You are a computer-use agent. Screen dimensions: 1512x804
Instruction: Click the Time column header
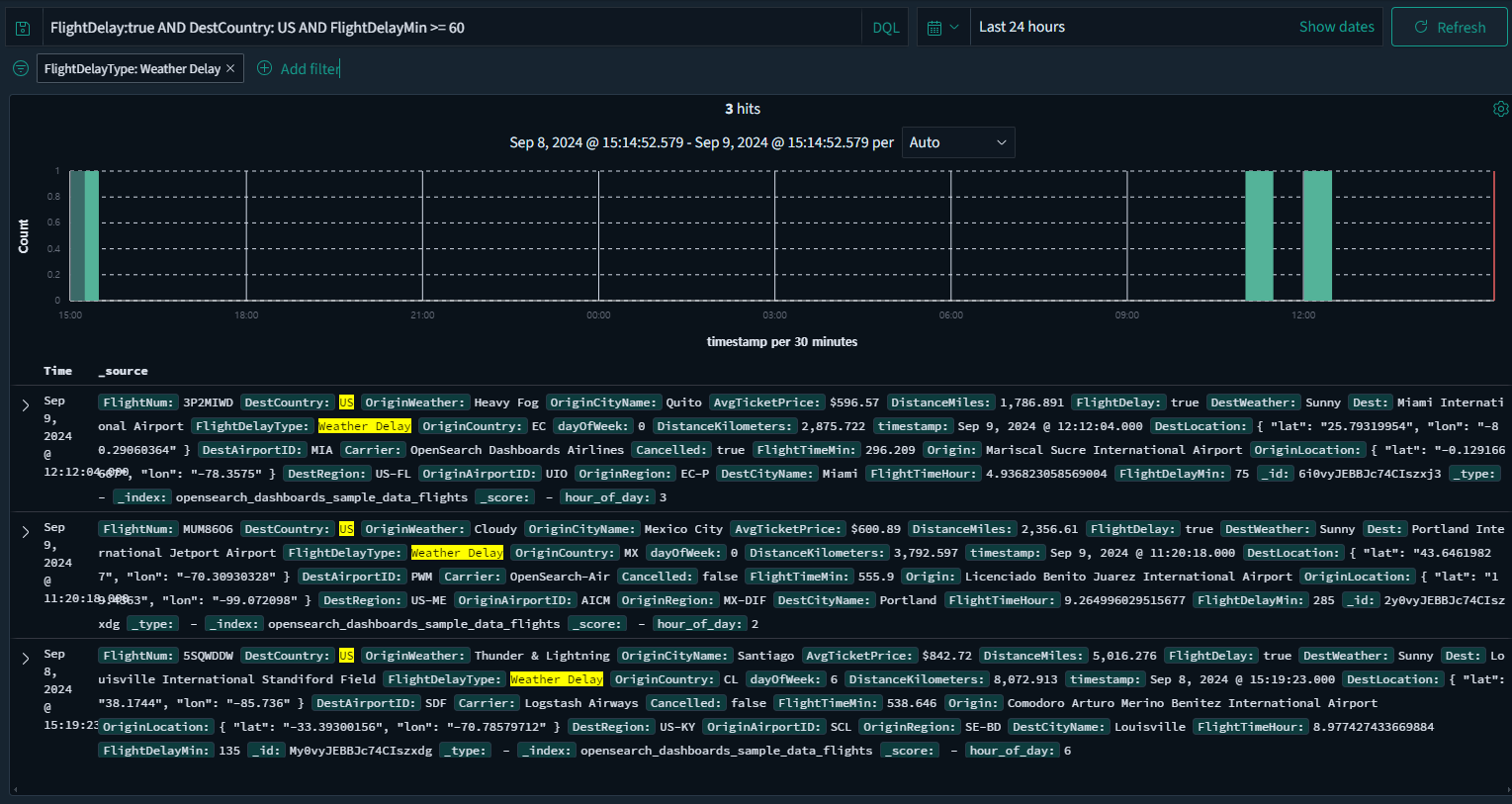[x=57, y=371]
